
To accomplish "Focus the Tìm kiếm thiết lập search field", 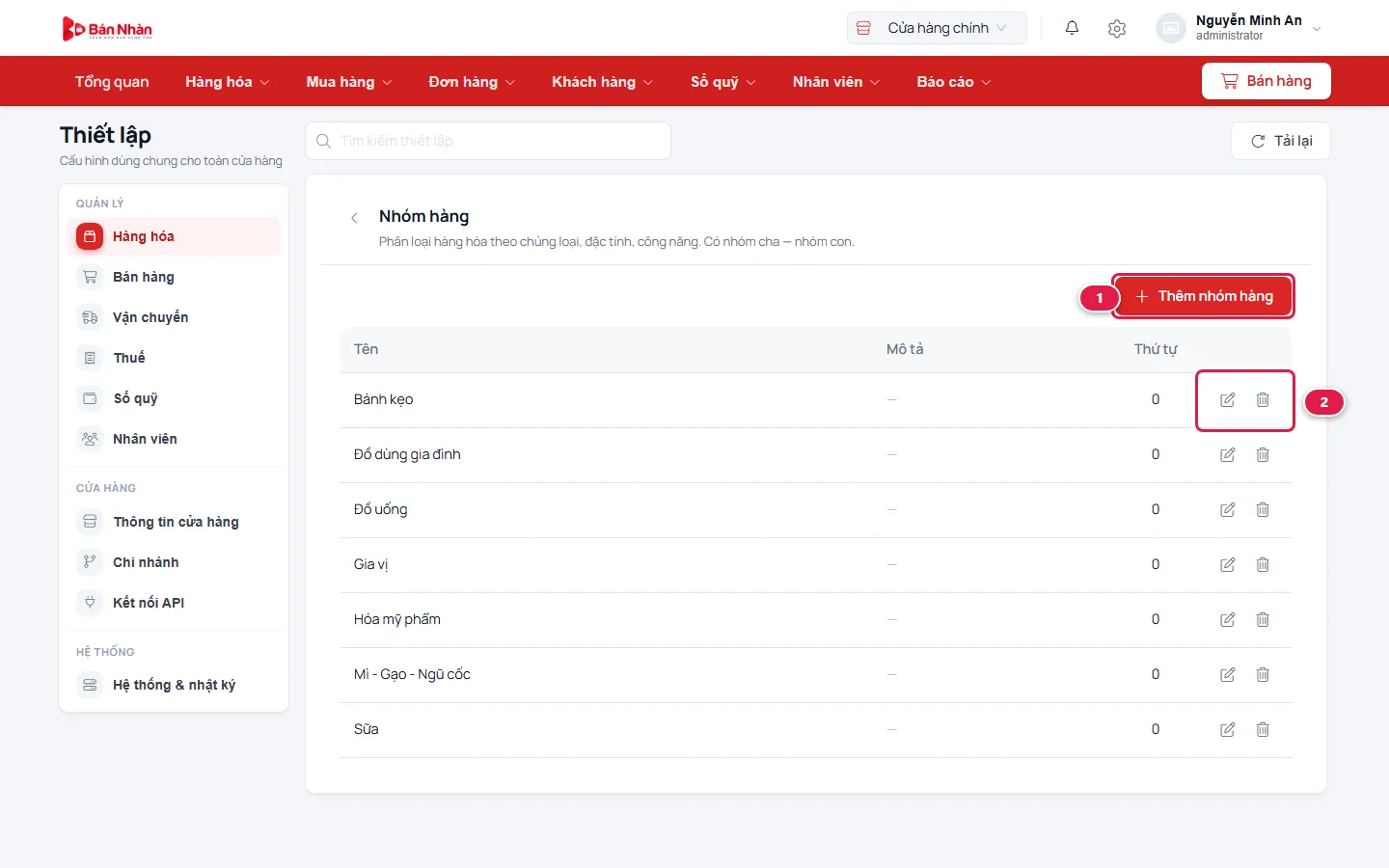I will click(x=488, y=141).
